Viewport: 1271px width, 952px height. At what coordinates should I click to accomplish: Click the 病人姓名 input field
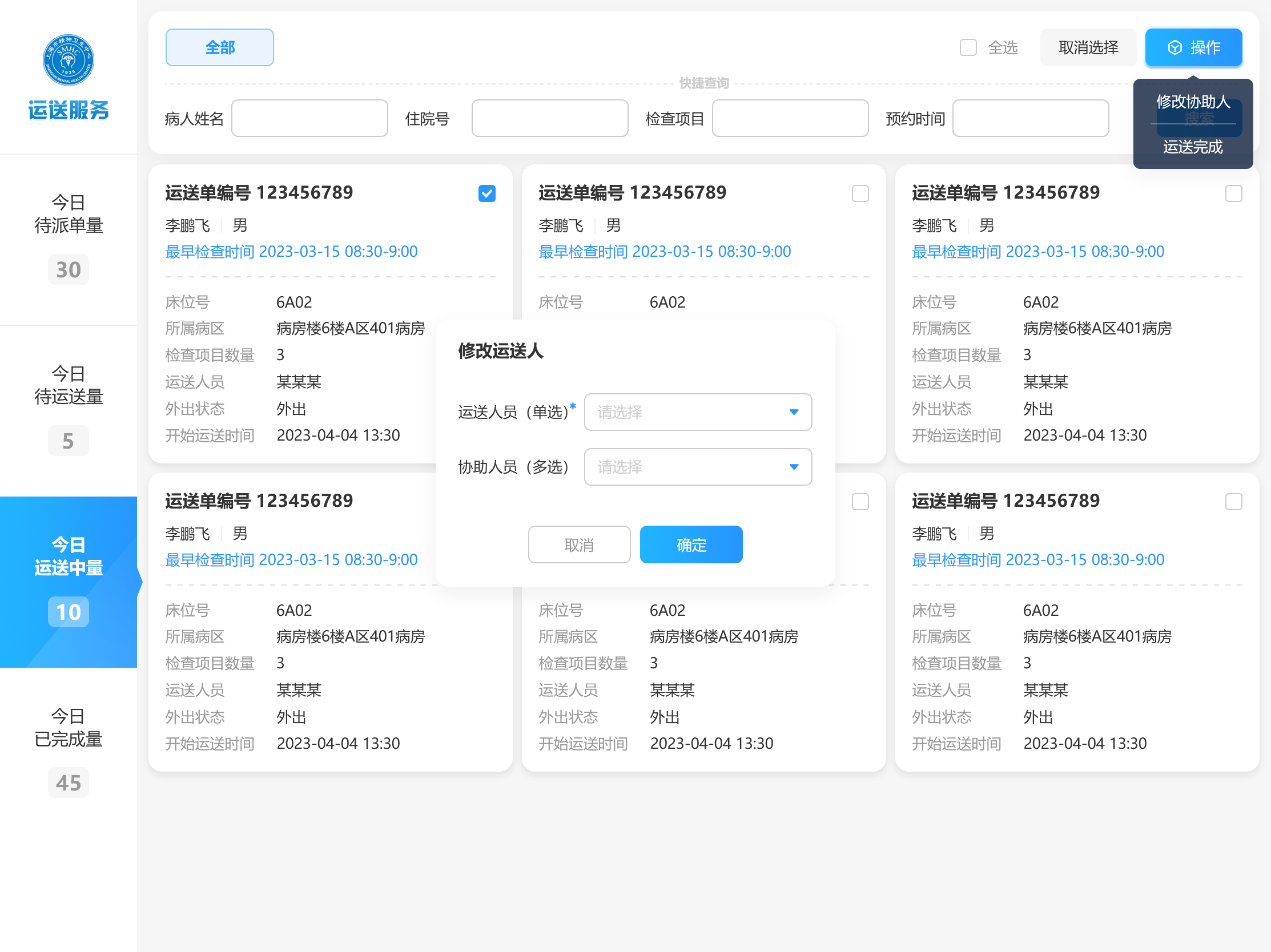click(x=309, y=118)
